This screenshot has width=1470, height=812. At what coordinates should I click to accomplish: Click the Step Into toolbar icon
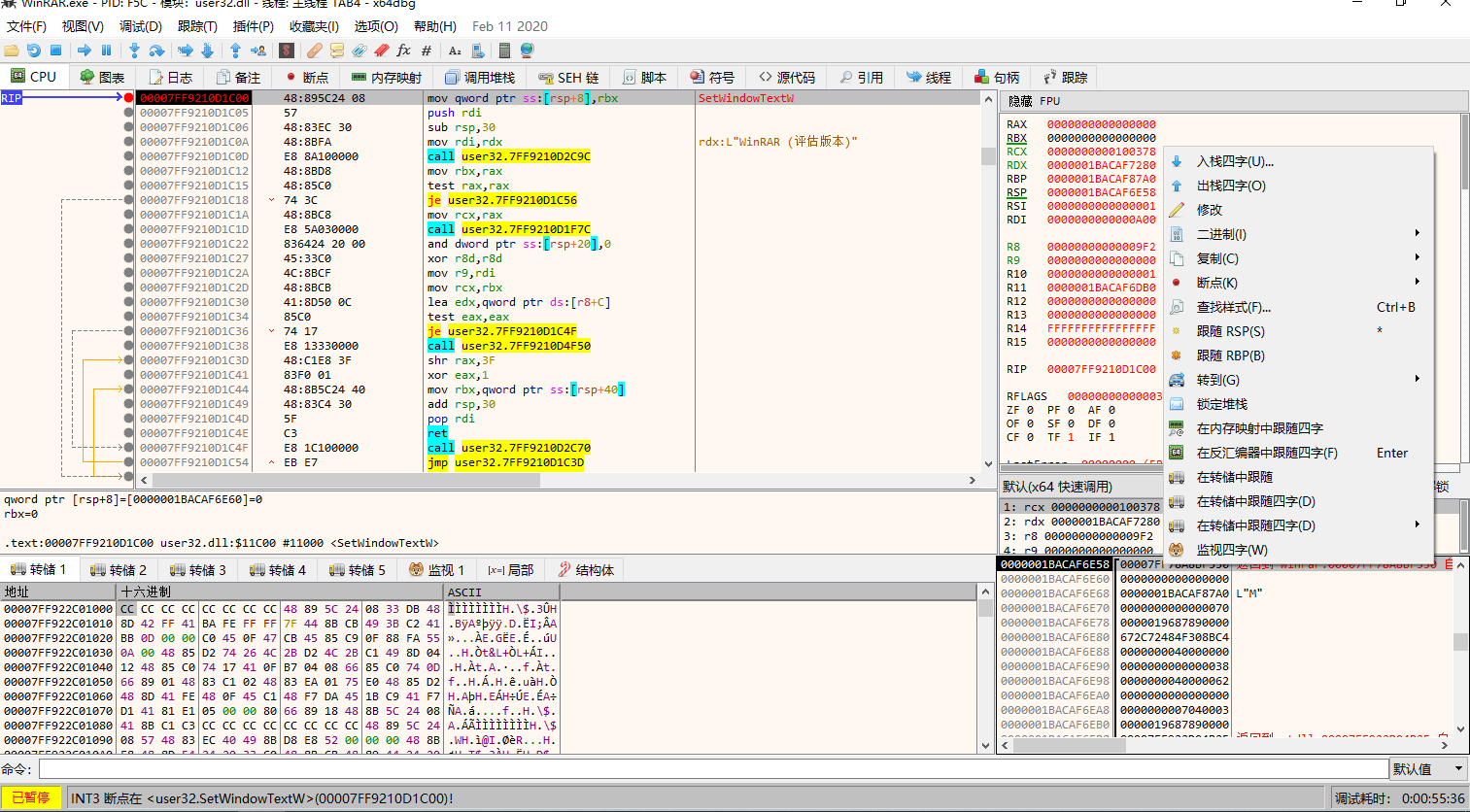tap(134, 51)
